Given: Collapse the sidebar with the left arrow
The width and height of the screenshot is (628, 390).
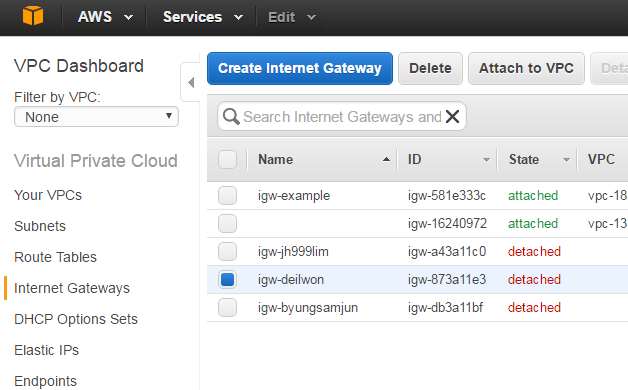Looking at the screenshot, I should 191,82.
